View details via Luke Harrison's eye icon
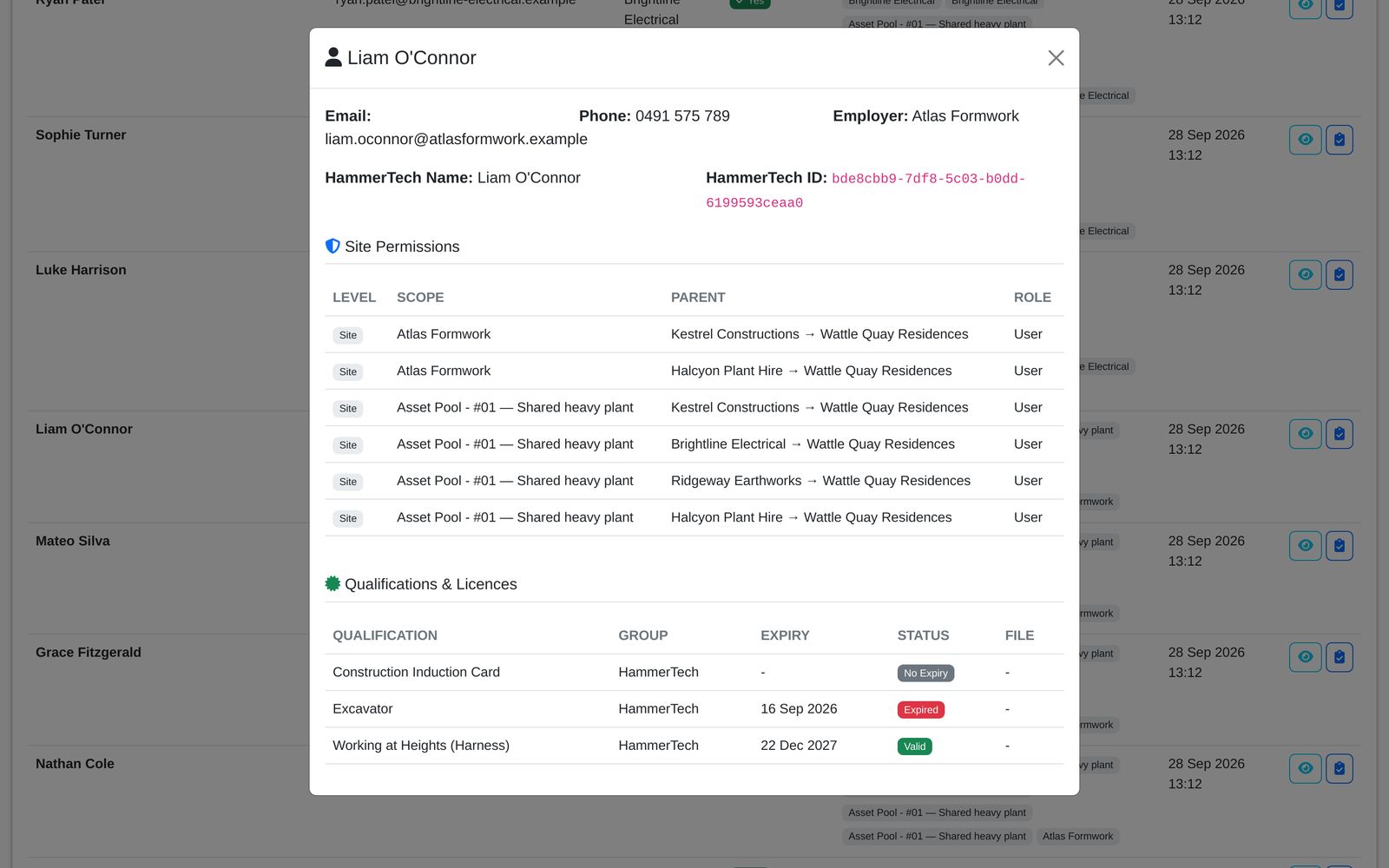This screenshot has width=1389, height=868. pyautogui.click(x=1305, y=275)
